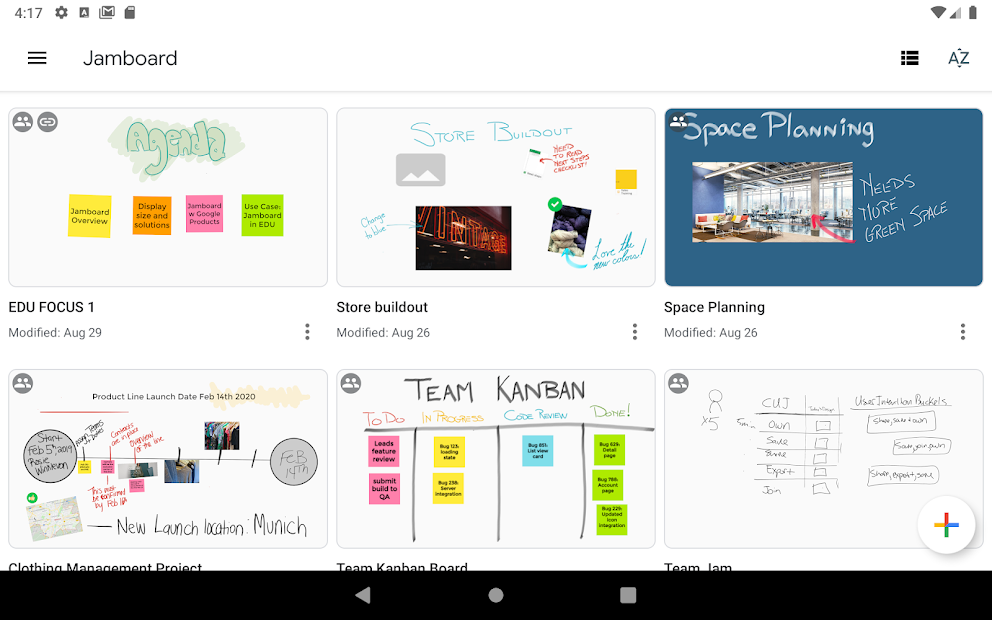Image resolution: width=992 pixels, height=620 pixels.
Task: Click the collaborators icon on Clothing Management Project
Action: pos(23,383)
